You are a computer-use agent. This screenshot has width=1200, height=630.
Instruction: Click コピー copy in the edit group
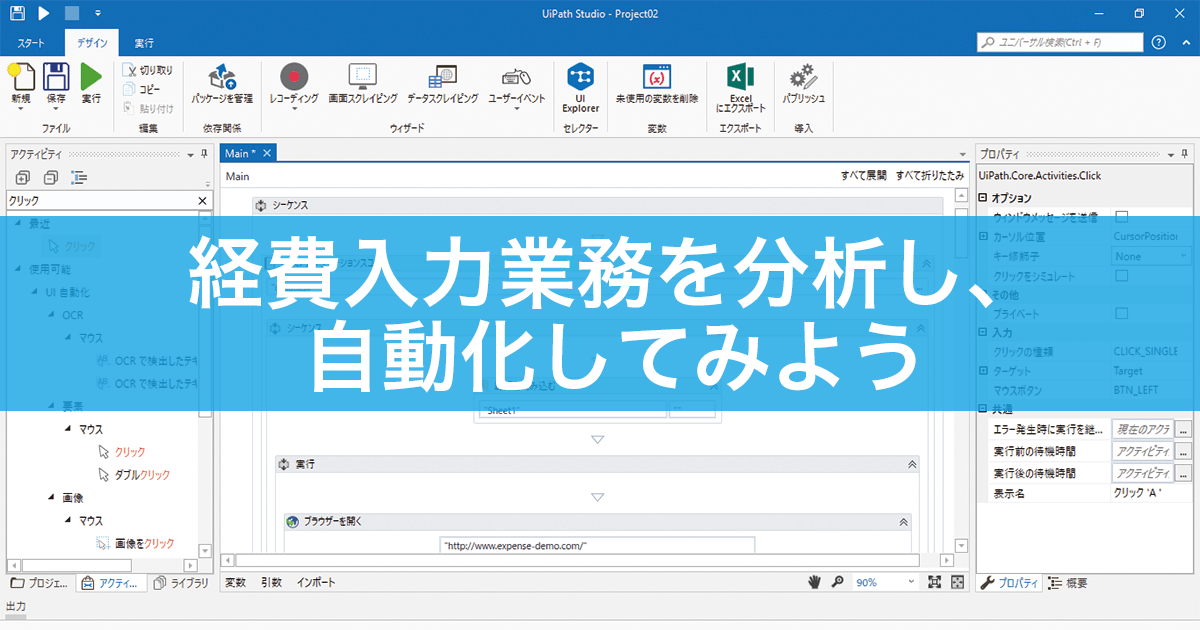tap(142, 89)
